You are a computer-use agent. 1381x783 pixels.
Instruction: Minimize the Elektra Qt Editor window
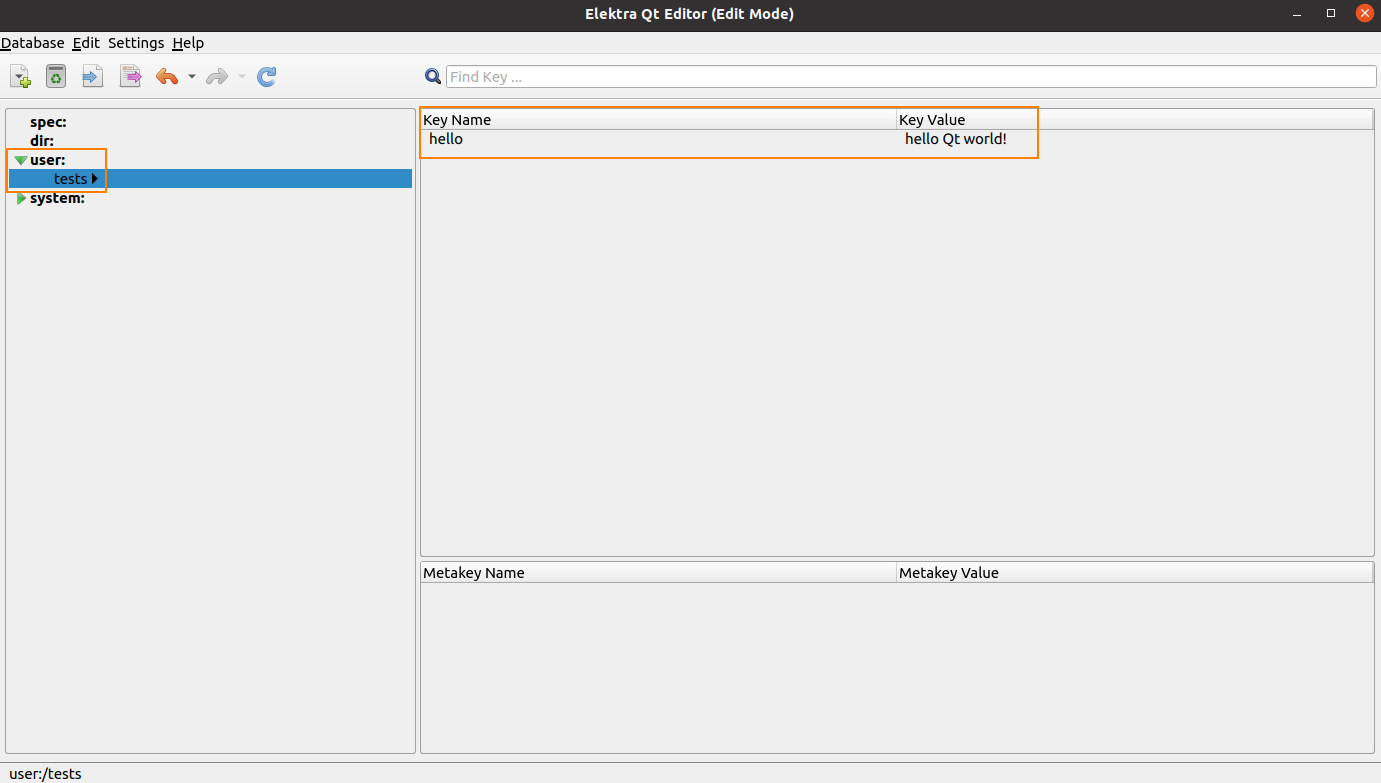pyautogui.click(x=1297, y=13)
